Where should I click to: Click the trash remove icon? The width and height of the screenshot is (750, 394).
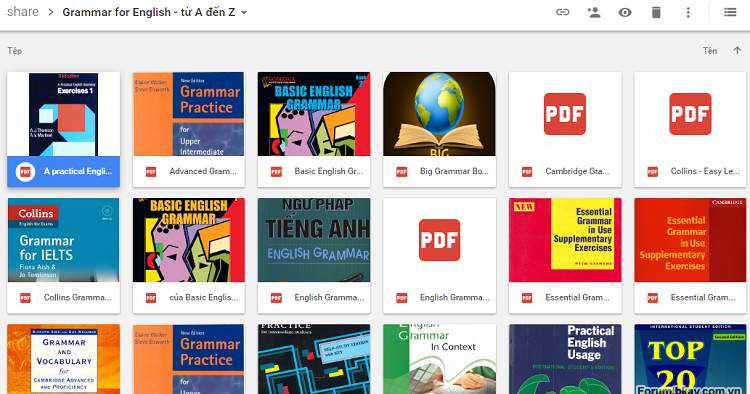point(656,12)
